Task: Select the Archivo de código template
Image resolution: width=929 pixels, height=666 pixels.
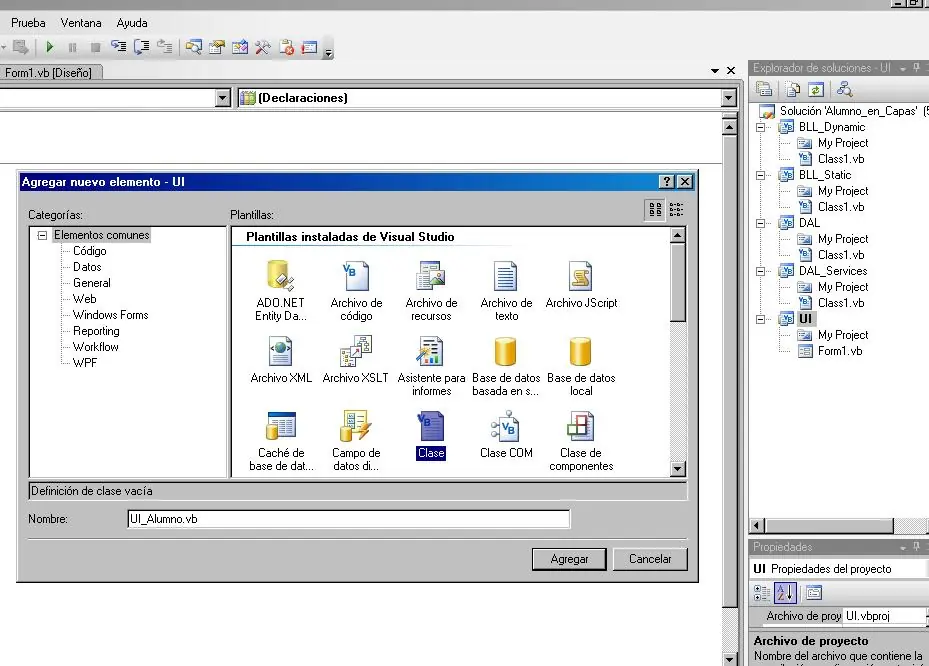Action: (x=356, y=290)
